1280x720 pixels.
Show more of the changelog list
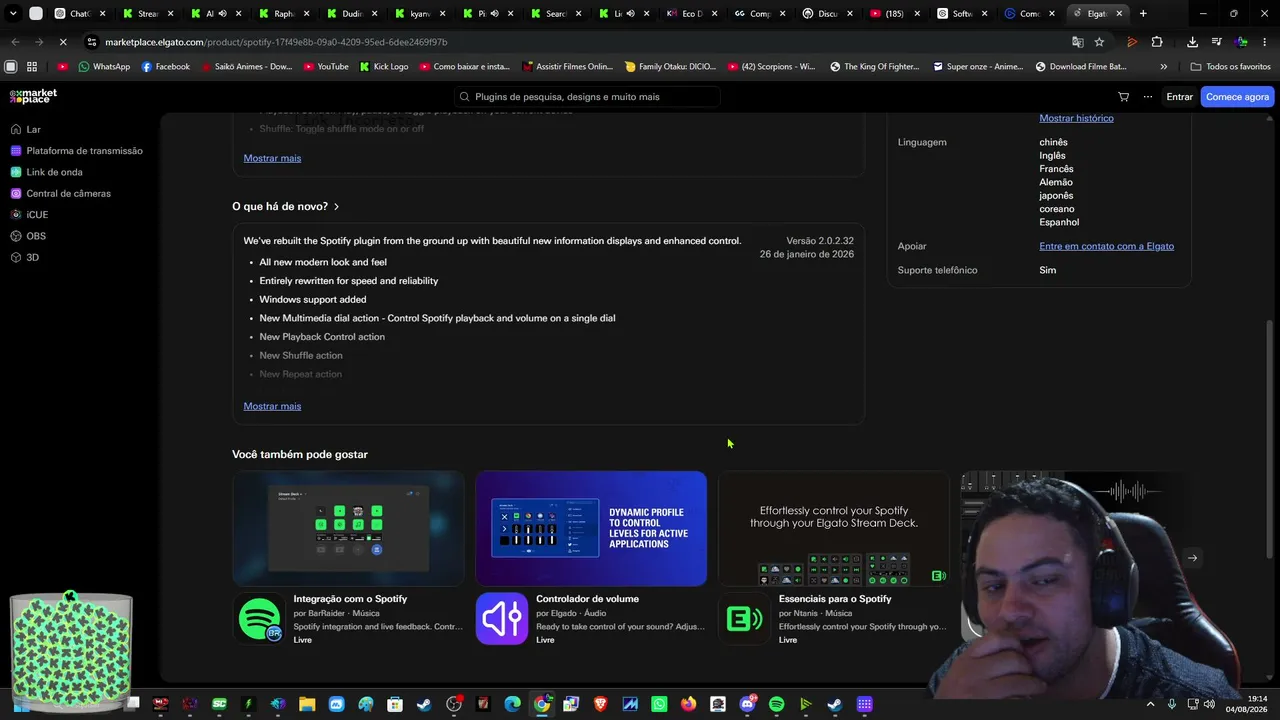tap(272, 406)
